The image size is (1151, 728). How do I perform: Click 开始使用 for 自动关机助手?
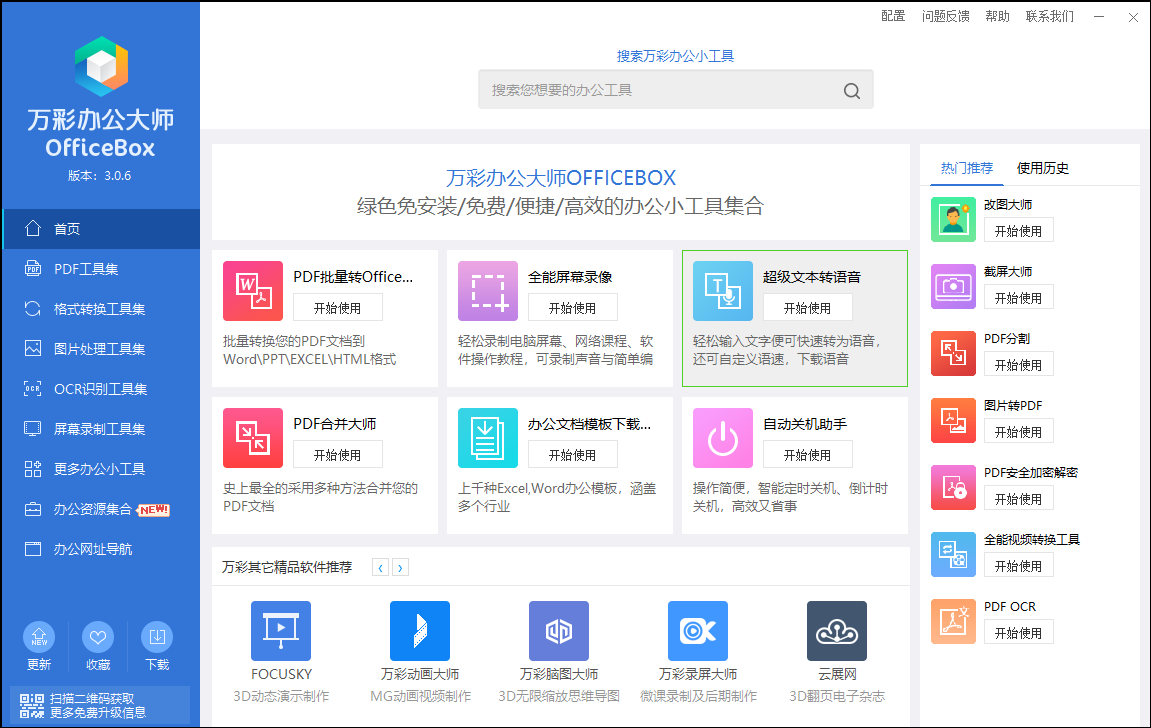pyautogui.click(x=807, y=455)
